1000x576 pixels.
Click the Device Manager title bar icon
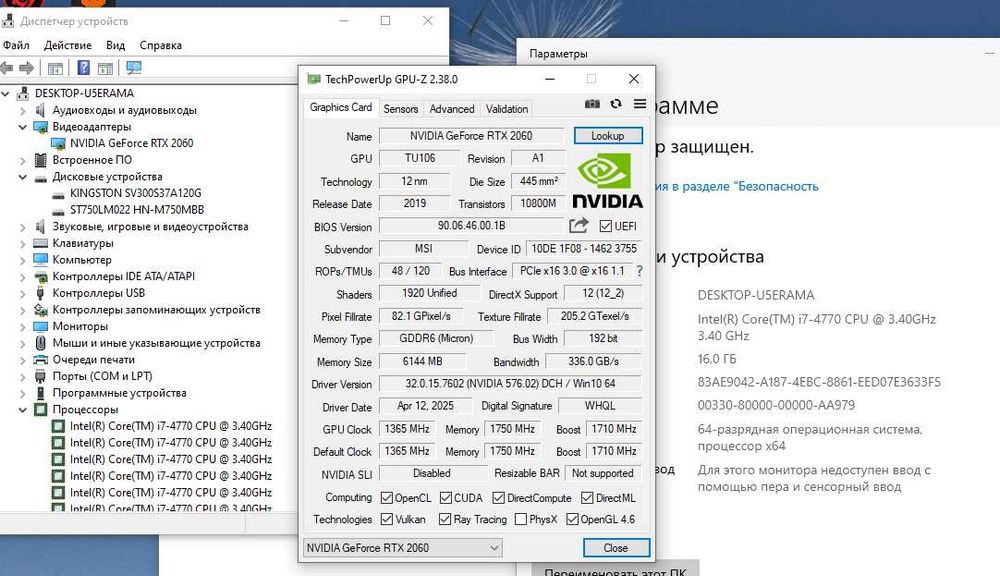(8, 21)
